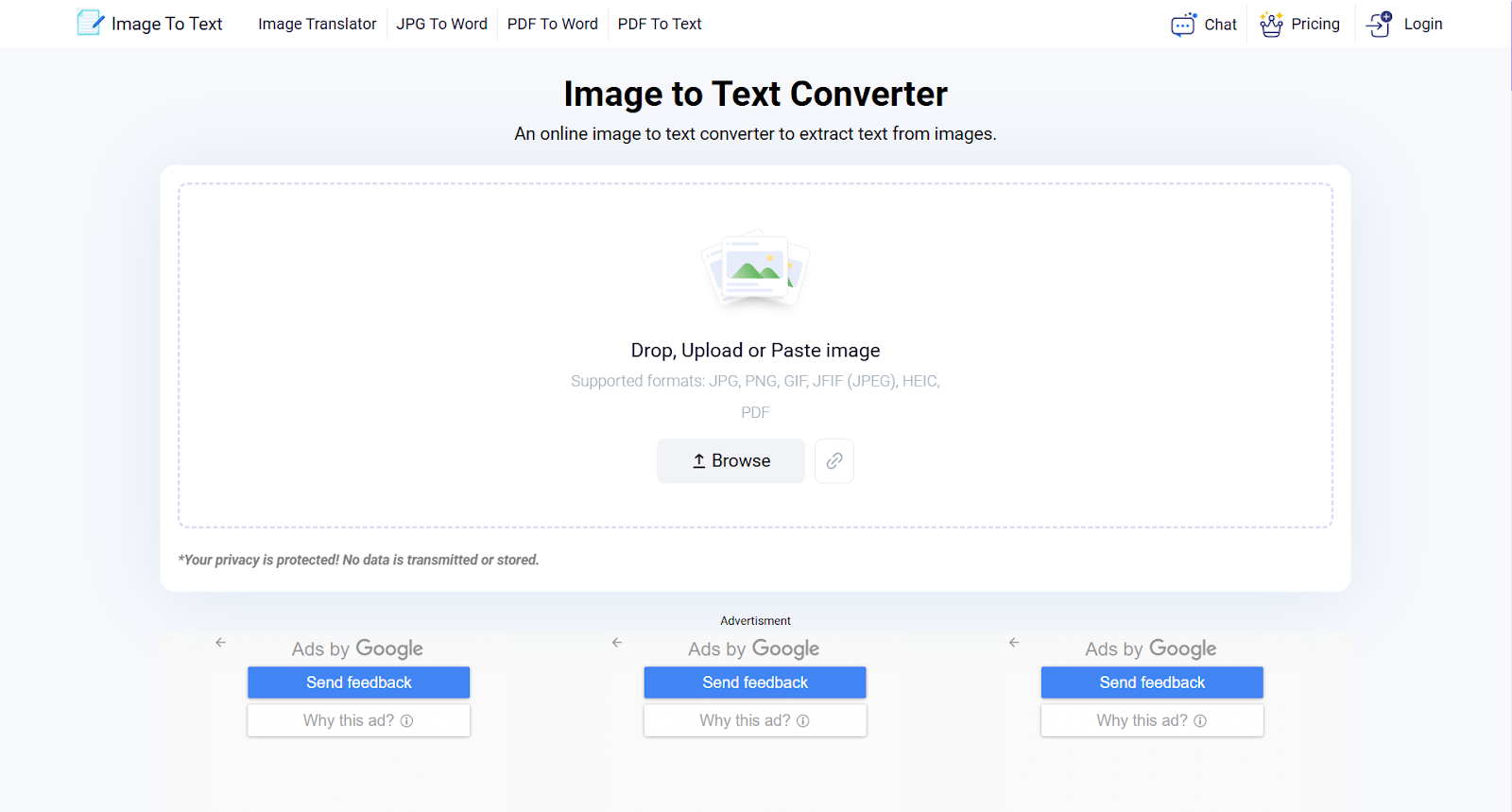Open PDF To Word converter

(x=552, y=25)
